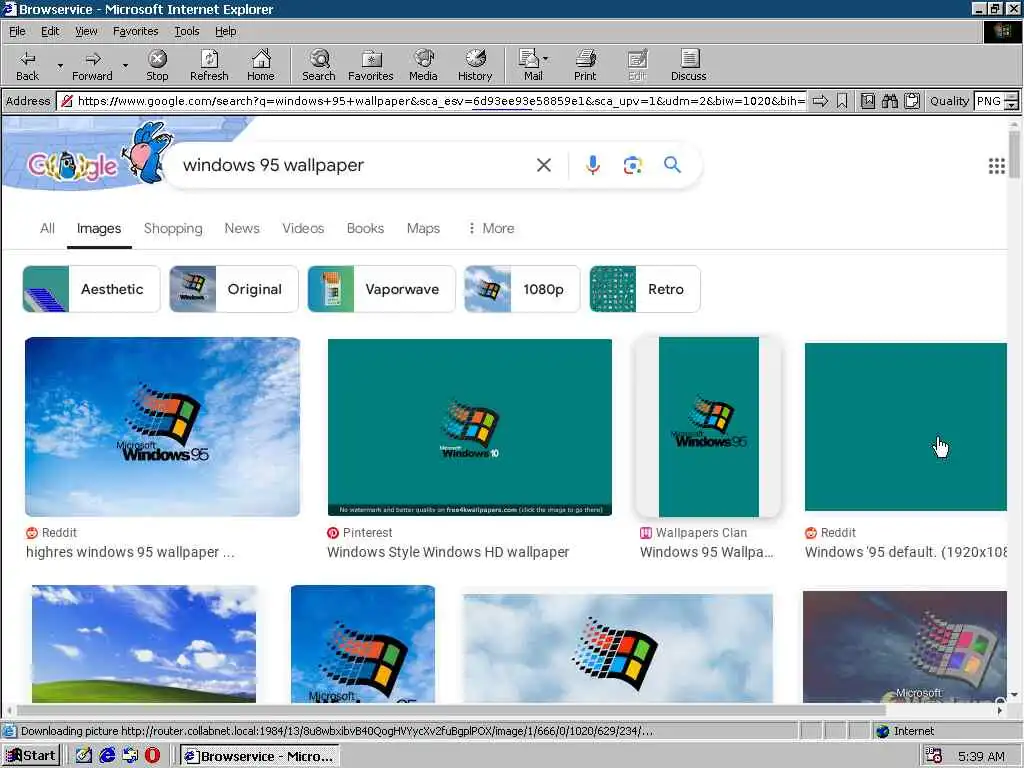The height and width of the screenshot is (768, 1024).
Task: Open 'highres windows 95 wallpaper' Reddit link
Action: (130, 552)
